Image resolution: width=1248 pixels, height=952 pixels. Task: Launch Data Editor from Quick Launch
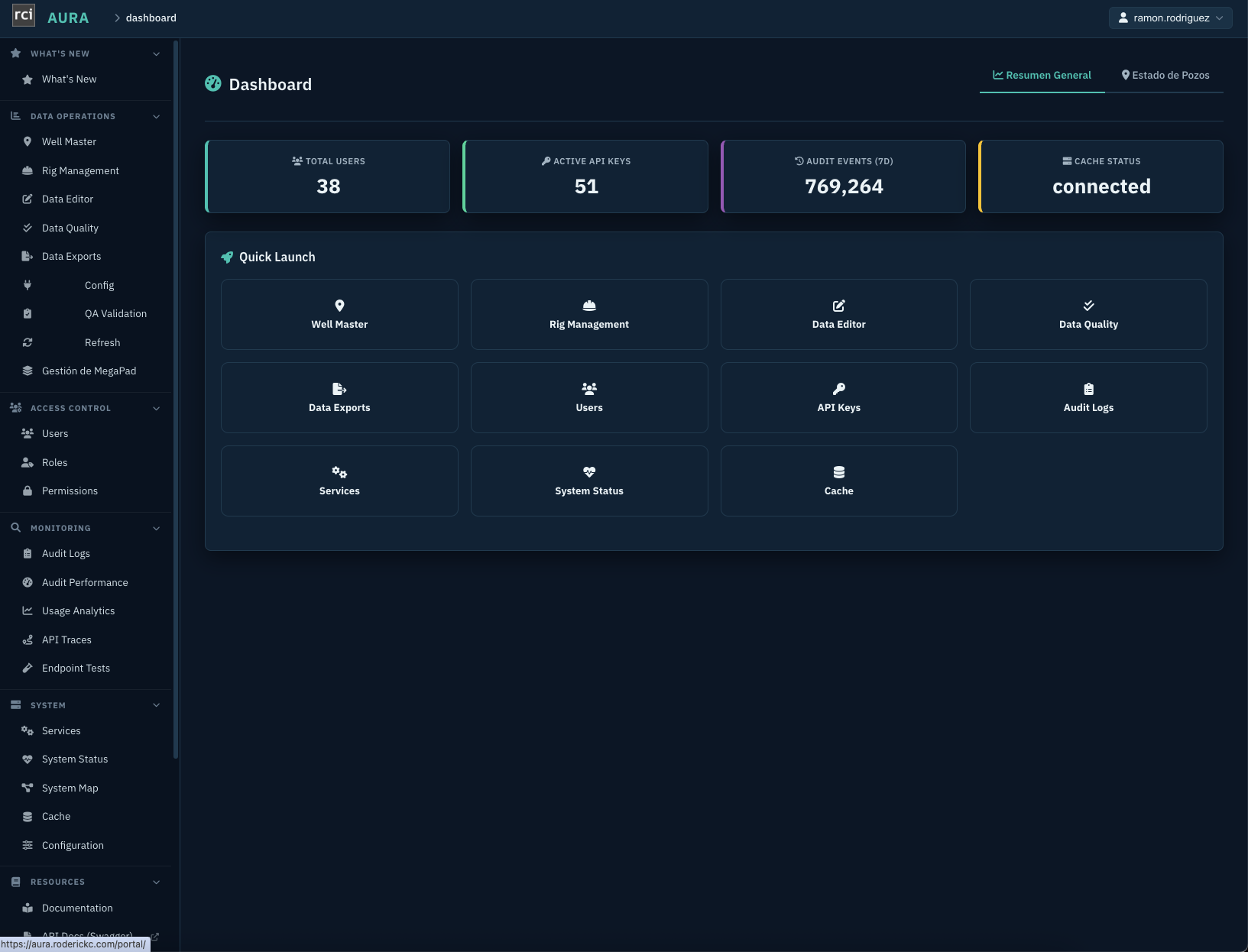click(839, 314)
